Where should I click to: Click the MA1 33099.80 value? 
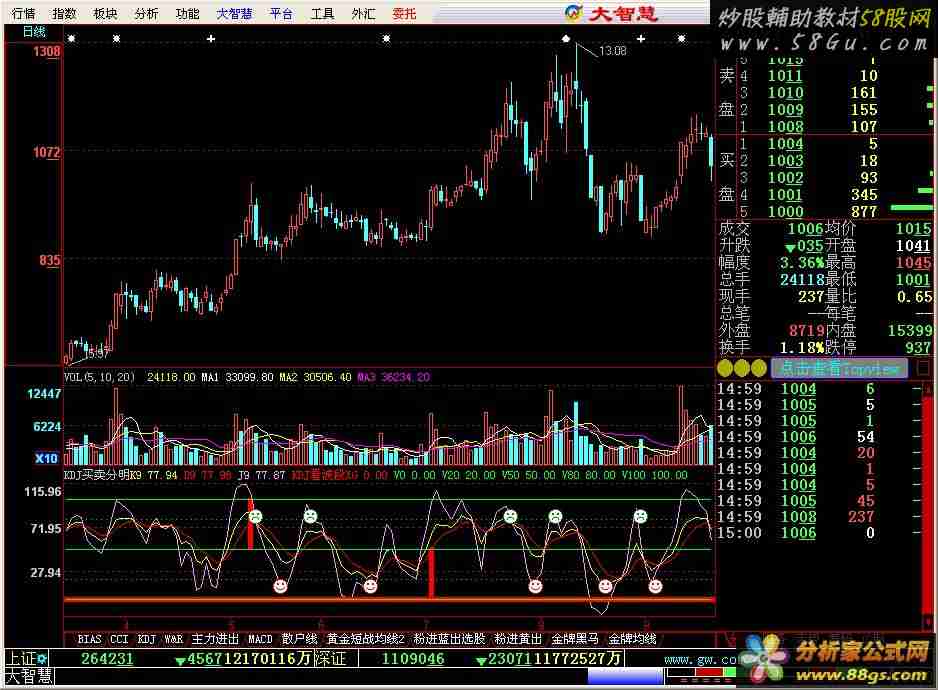(x=237, y=377)
